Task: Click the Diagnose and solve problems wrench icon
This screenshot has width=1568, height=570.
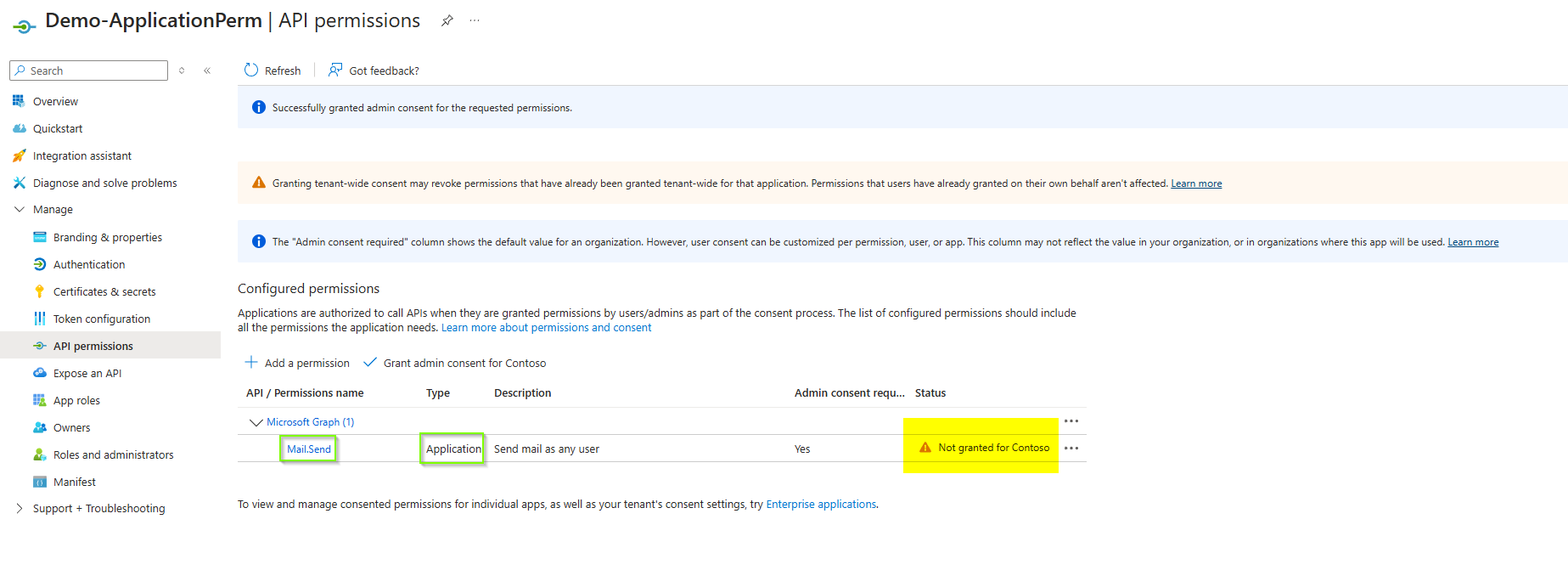Action: [x=19, y=183]
